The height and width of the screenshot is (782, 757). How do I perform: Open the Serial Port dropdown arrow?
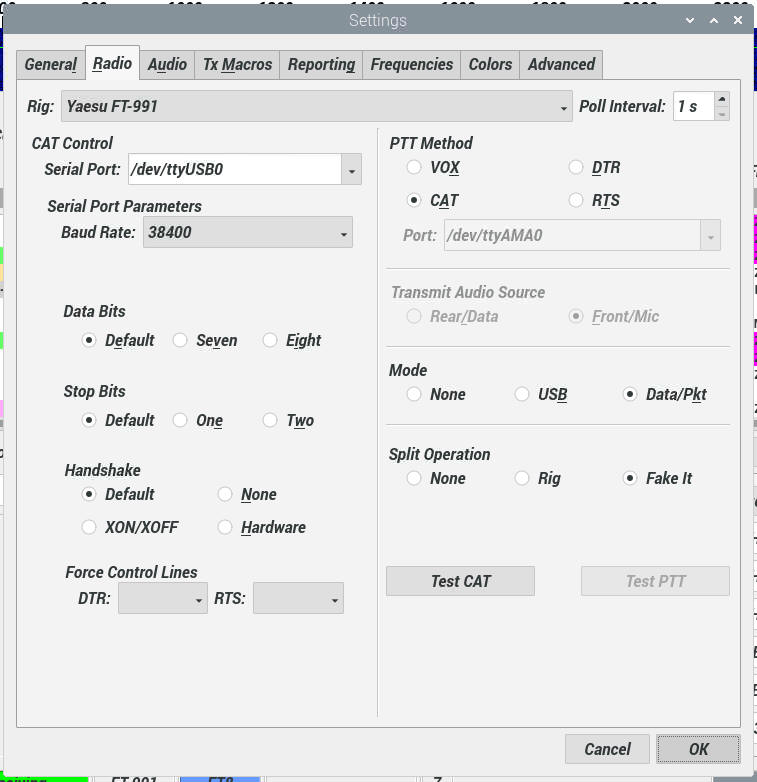(351, 170)
